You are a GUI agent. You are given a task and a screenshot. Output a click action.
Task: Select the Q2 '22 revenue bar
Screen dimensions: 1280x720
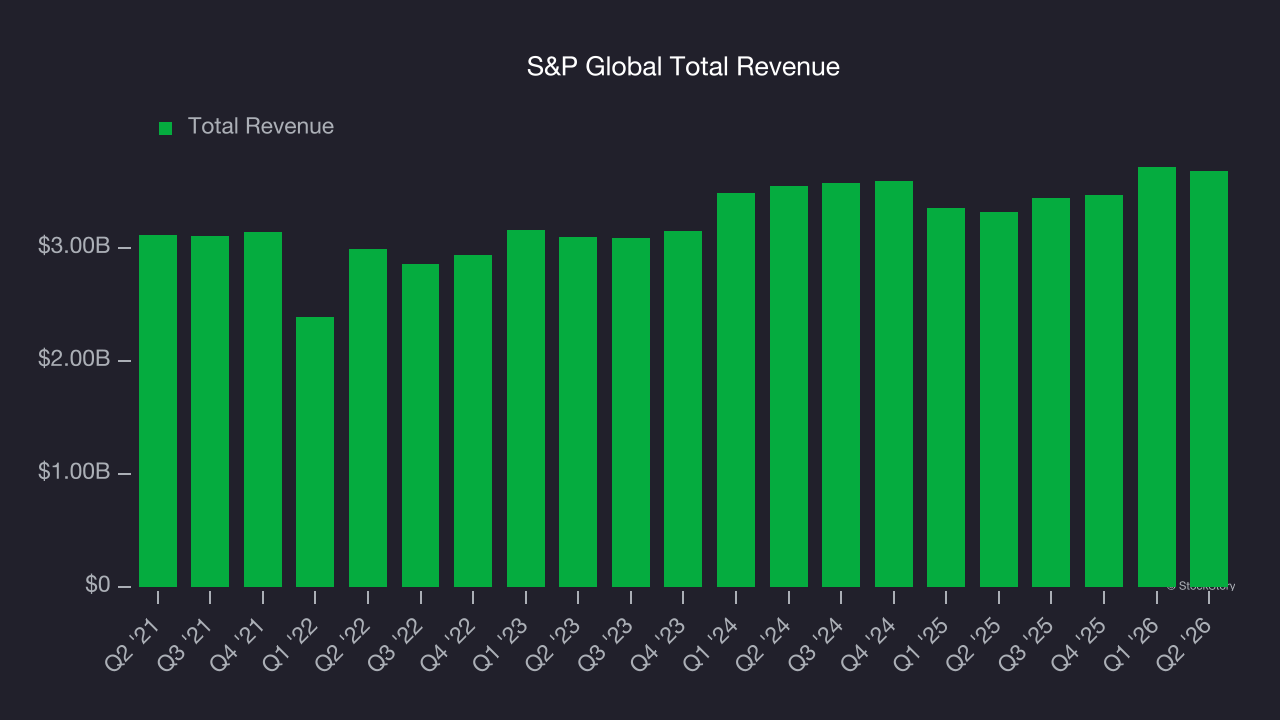368,418
